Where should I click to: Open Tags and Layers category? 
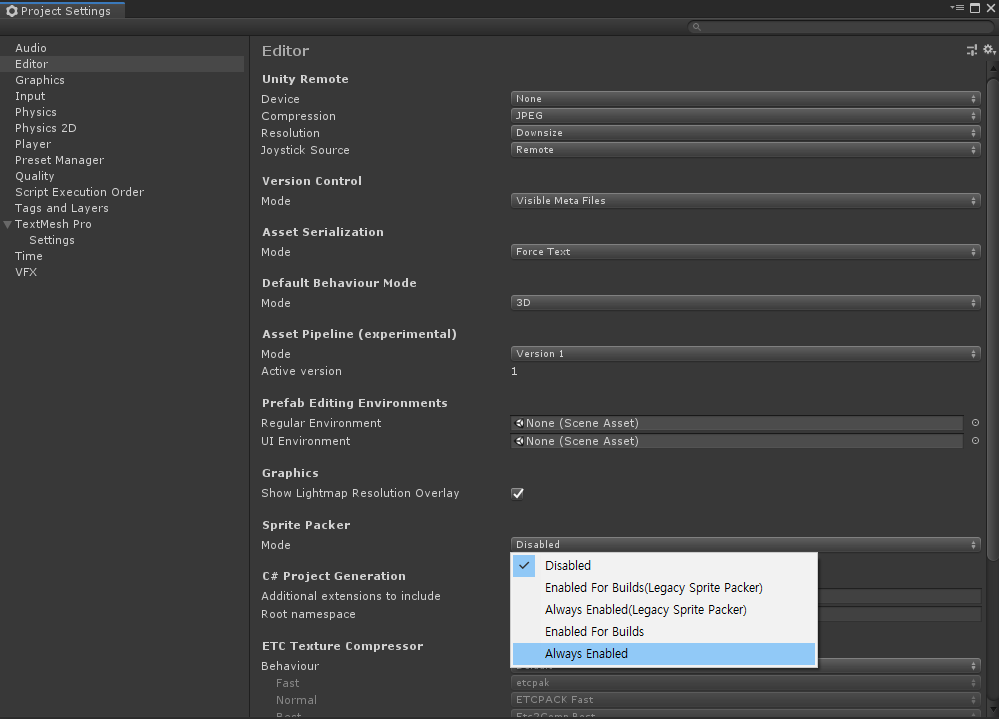pyautogui.click(x=122, y=208)
